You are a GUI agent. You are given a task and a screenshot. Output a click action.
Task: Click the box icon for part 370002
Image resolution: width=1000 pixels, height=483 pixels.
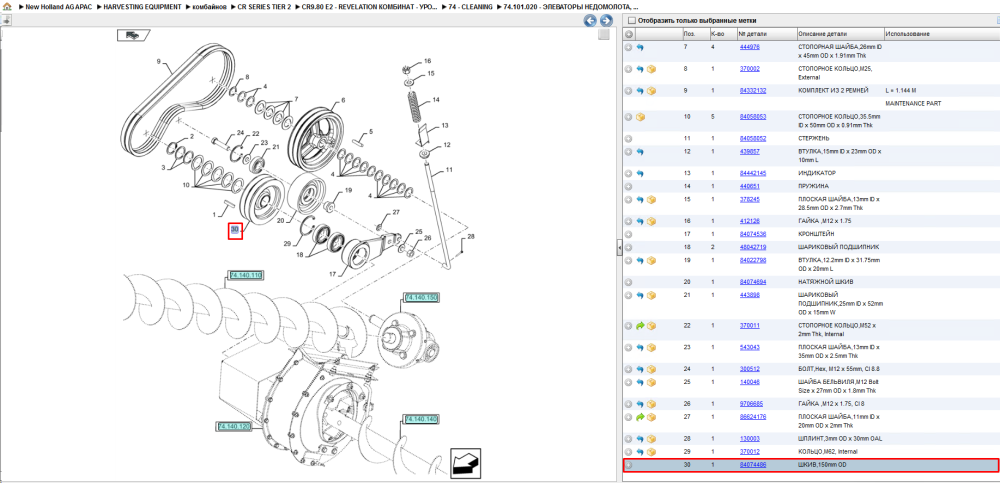click(x=651, y=69)
